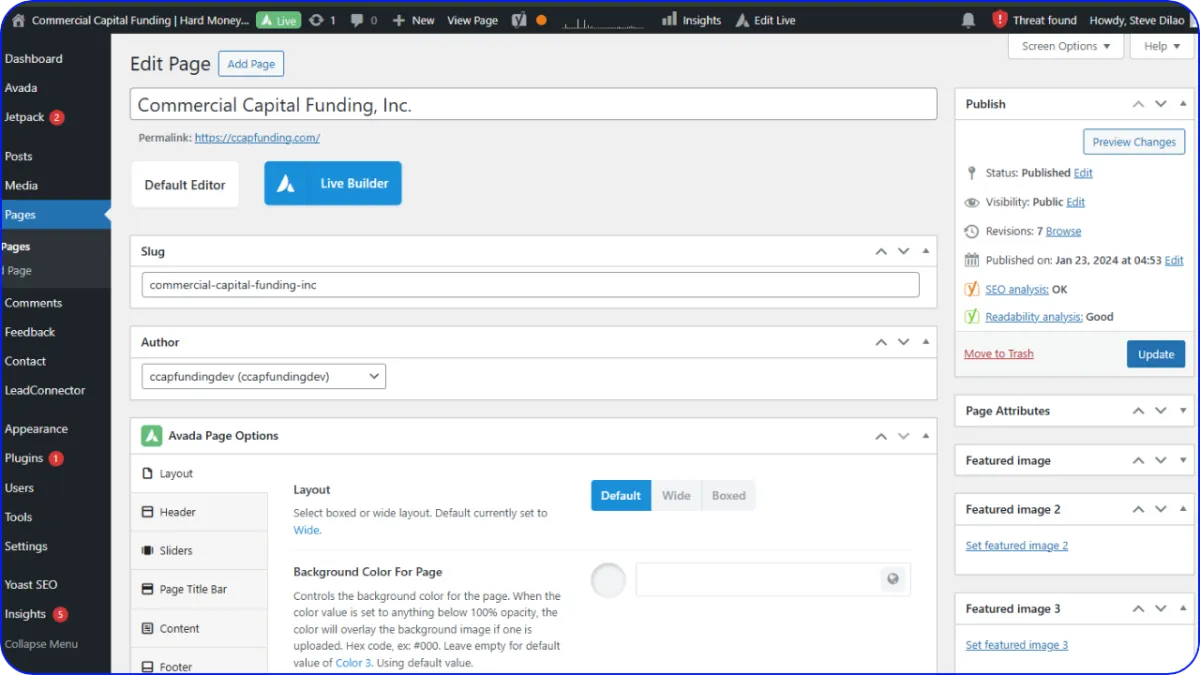Collapse the Author panel toggle triangle

pyautogui.click(x=925, y=342)
